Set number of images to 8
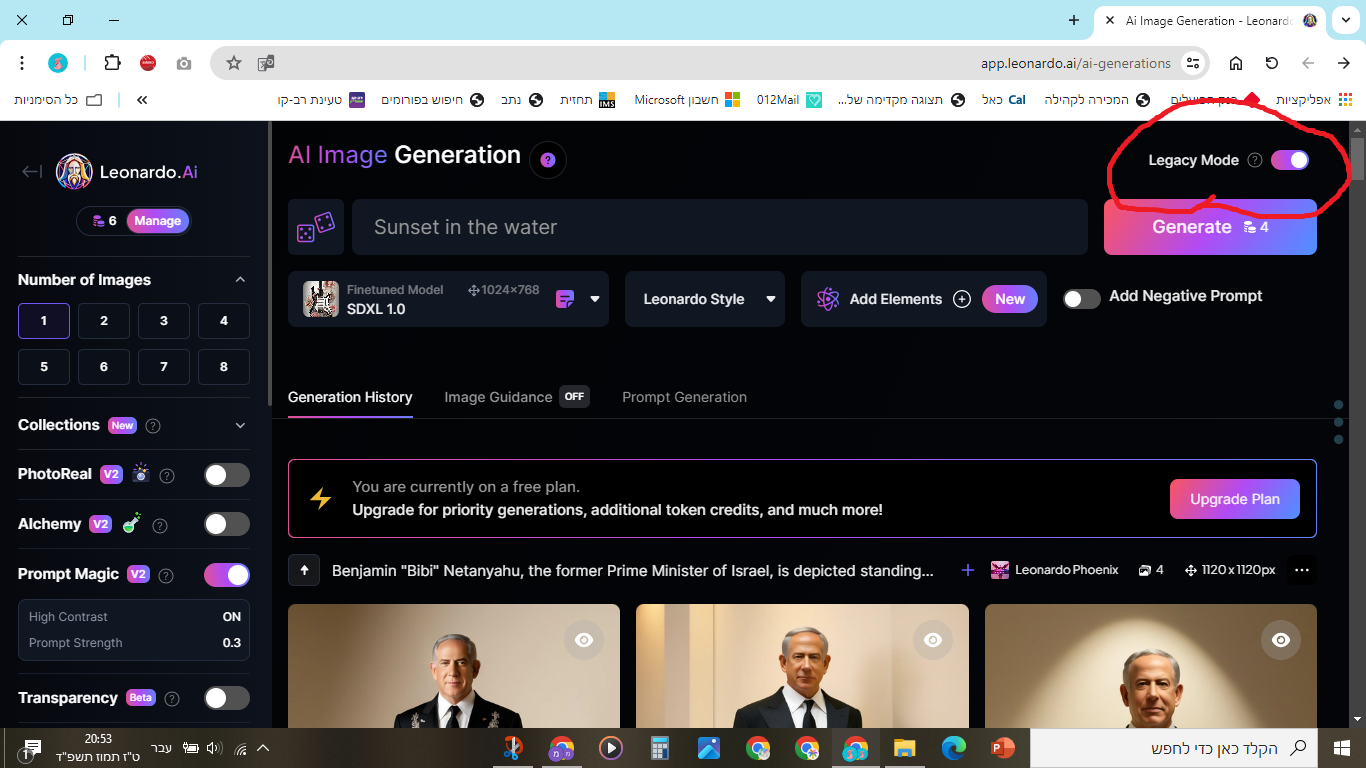1366x768 pixels. click(224, 367)
